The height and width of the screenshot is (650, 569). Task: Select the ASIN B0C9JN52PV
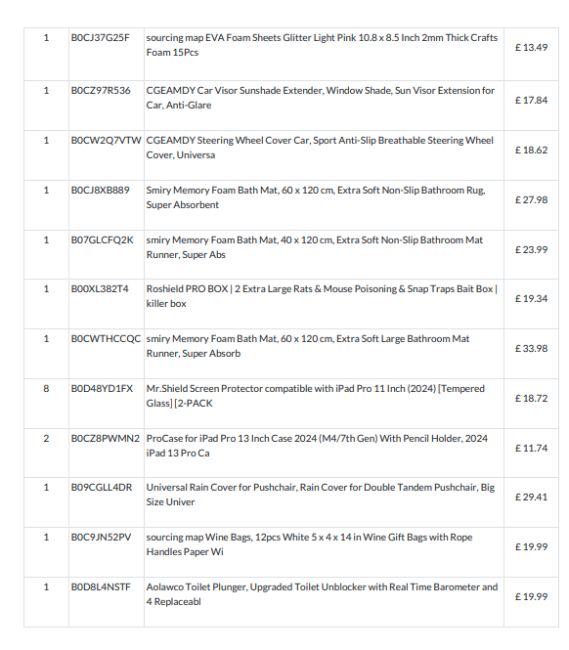(101, 537)
